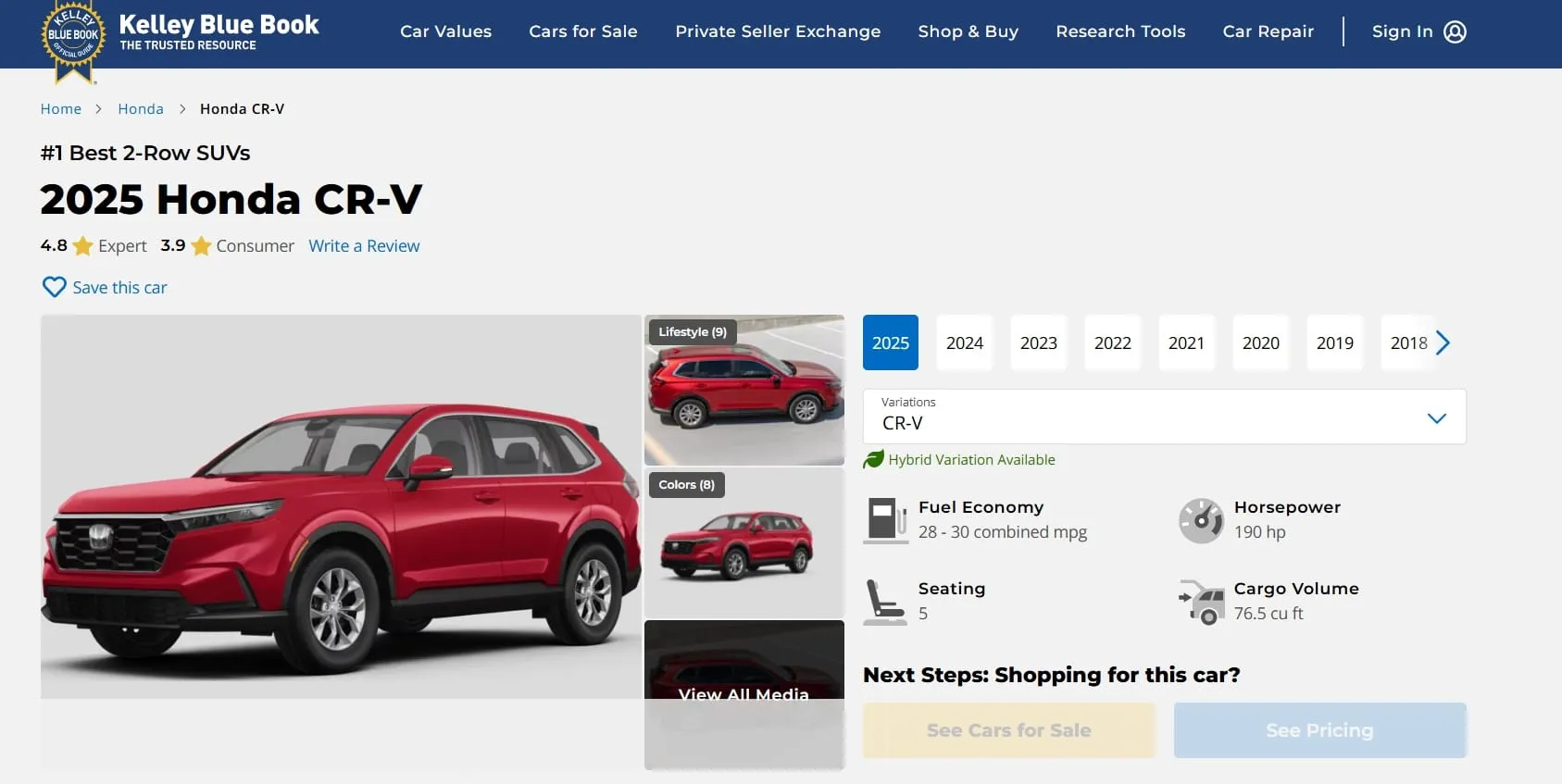This screenshot has height=784, width=1562.
Task: Open the Cars for Sale menu
Action: click(x=583, y=31)
